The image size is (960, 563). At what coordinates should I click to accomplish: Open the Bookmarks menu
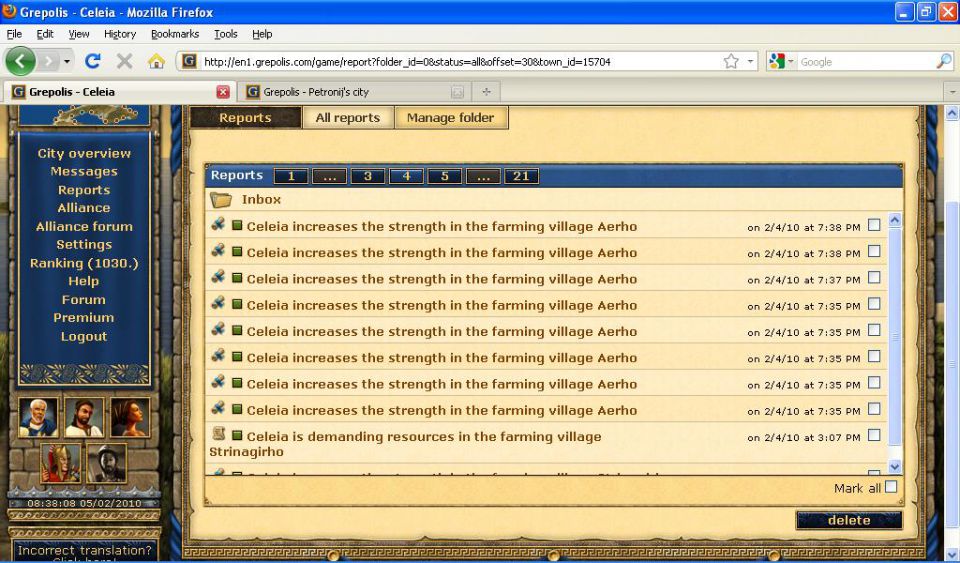coord(174,34)
